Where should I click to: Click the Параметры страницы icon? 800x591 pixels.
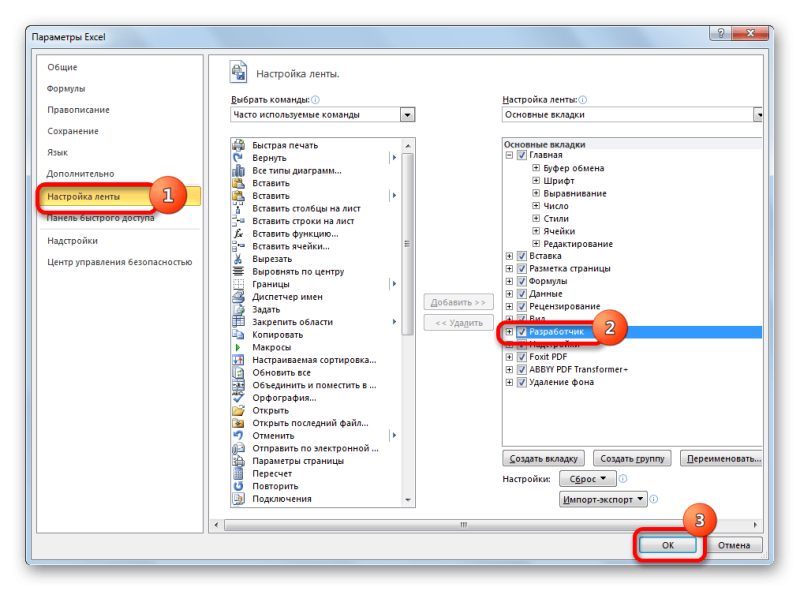click(x=238, y=461)
